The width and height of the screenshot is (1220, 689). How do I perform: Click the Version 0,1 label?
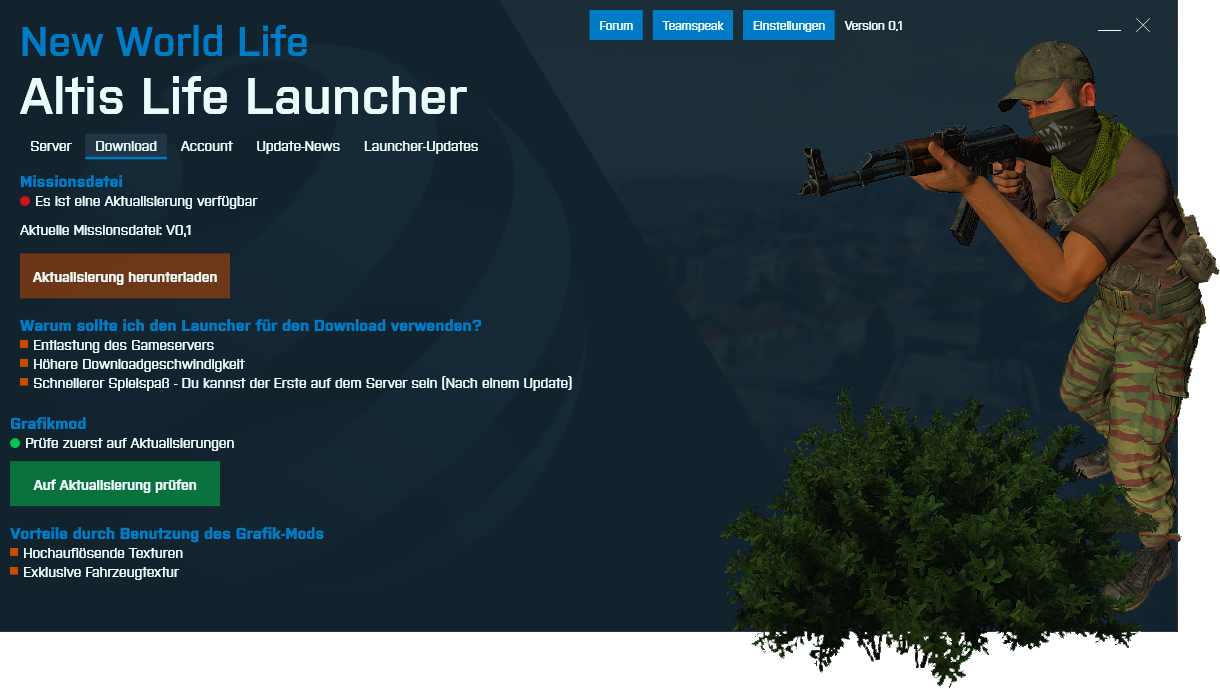click(873, 26)
